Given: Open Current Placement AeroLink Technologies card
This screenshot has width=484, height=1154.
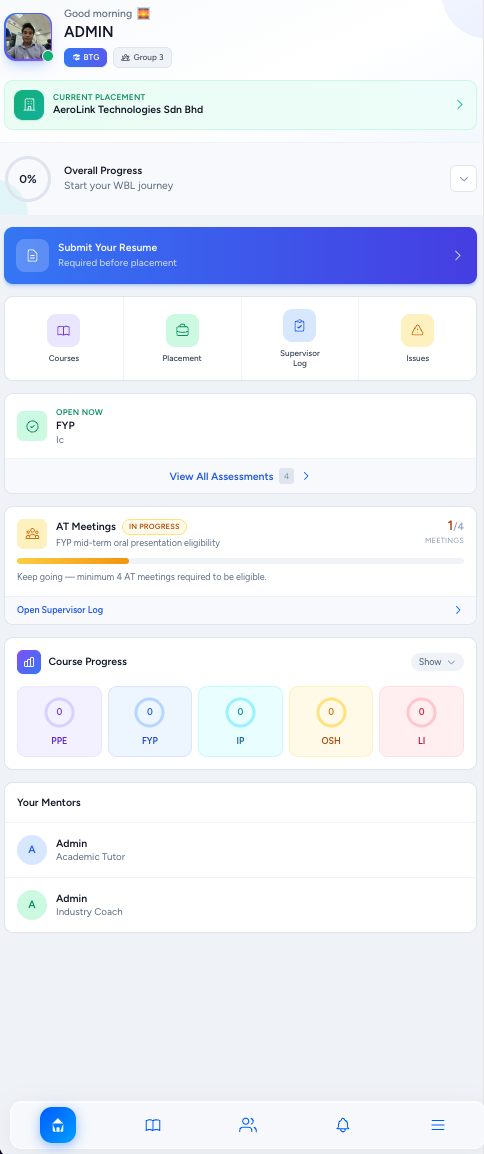Looking at the screenshot, I should coord(241,105).
